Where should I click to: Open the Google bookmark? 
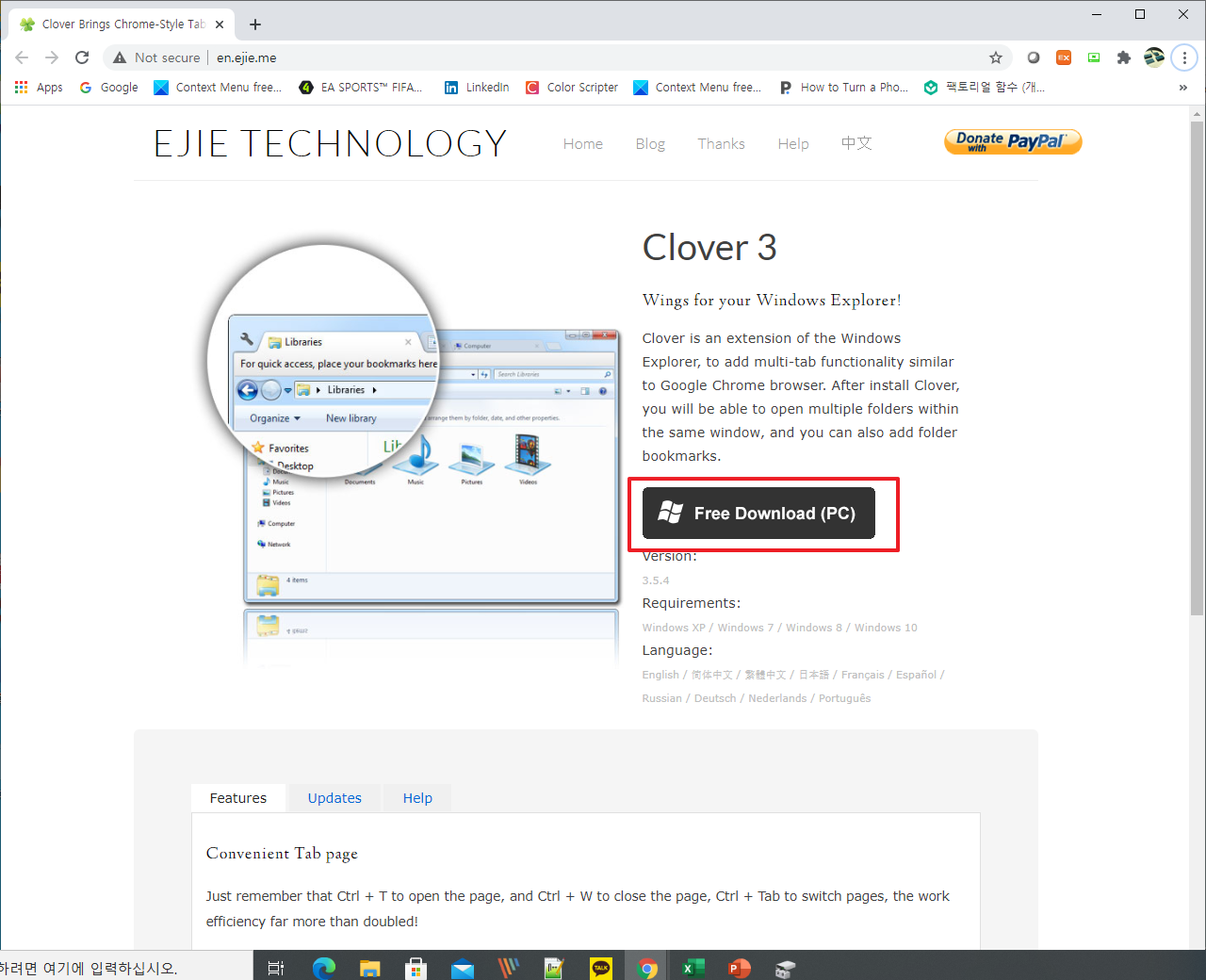pos(108,88)
